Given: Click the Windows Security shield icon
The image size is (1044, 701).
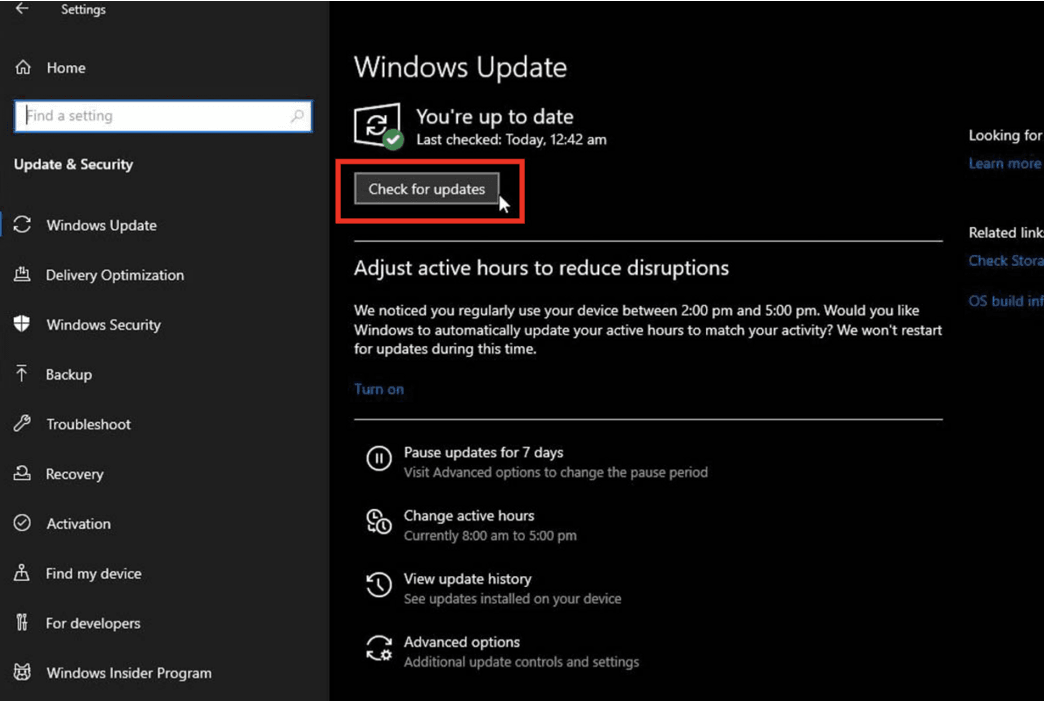Looking at the screenshot, I should [22, 324].
